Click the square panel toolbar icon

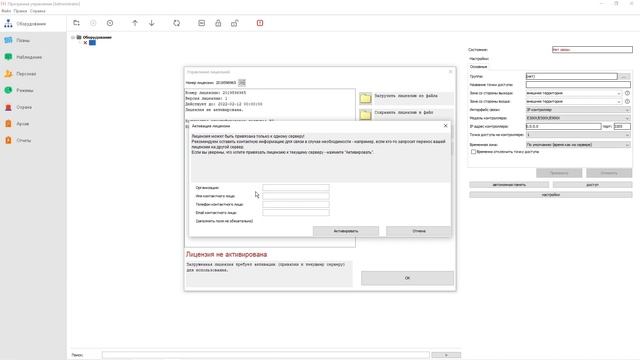201,23
